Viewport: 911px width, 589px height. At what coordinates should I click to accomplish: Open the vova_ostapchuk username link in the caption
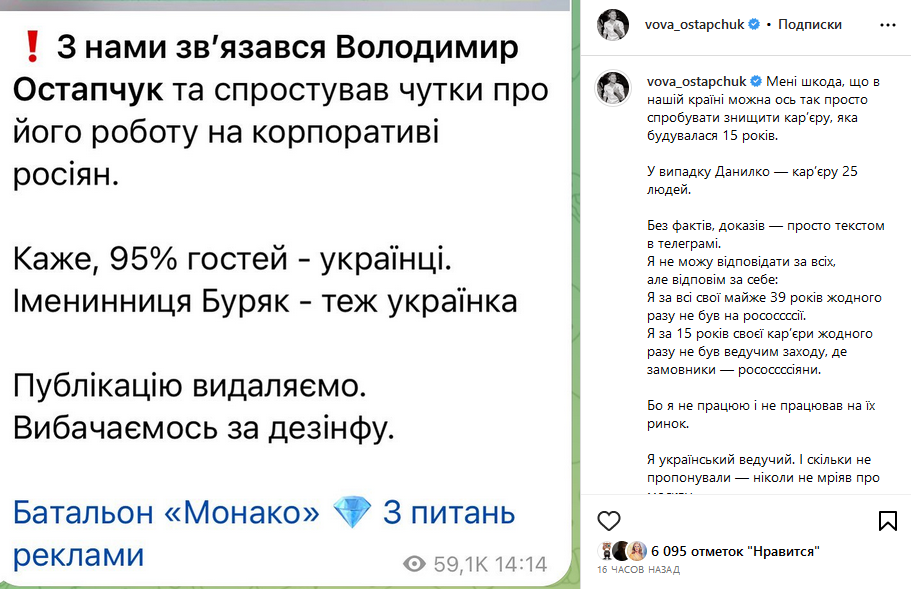[696, 80]
